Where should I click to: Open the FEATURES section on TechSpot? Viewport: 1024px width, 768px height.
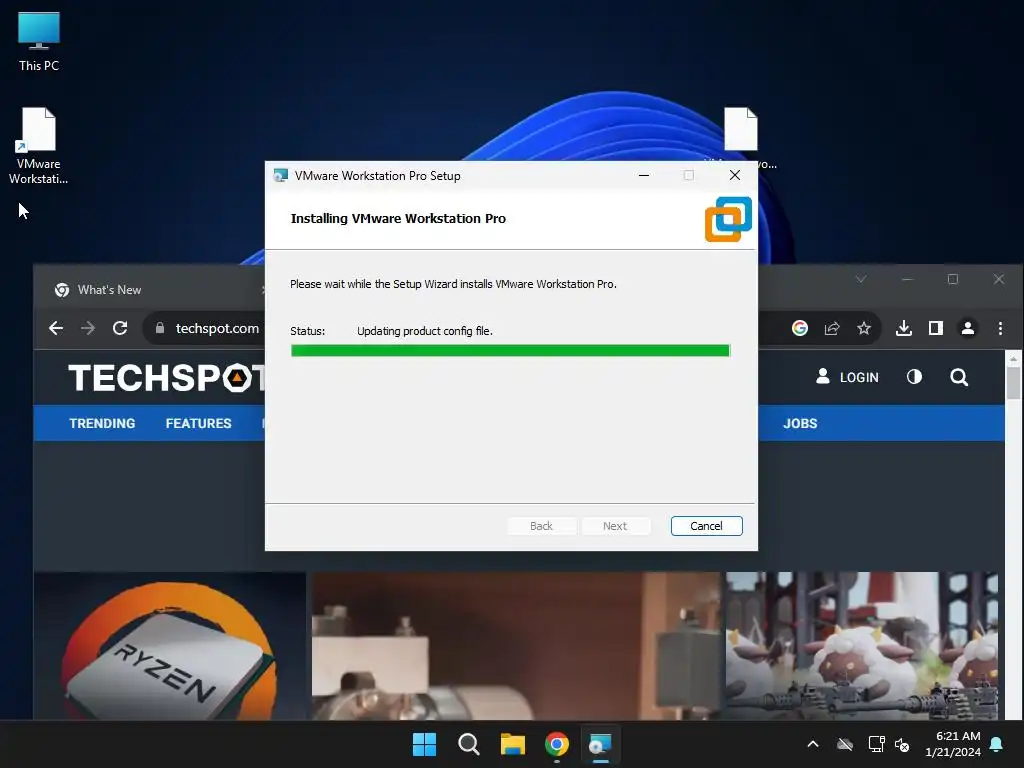(199, 423)
